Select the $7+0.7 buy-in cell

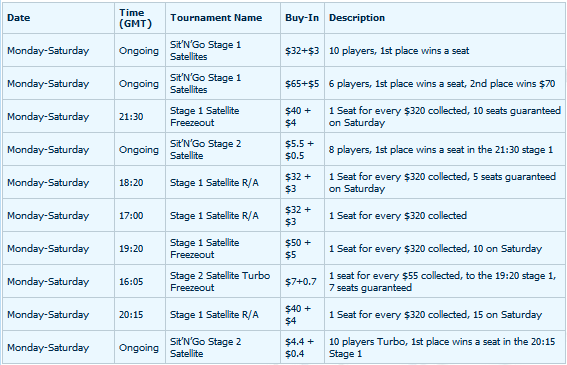(300, 281)
